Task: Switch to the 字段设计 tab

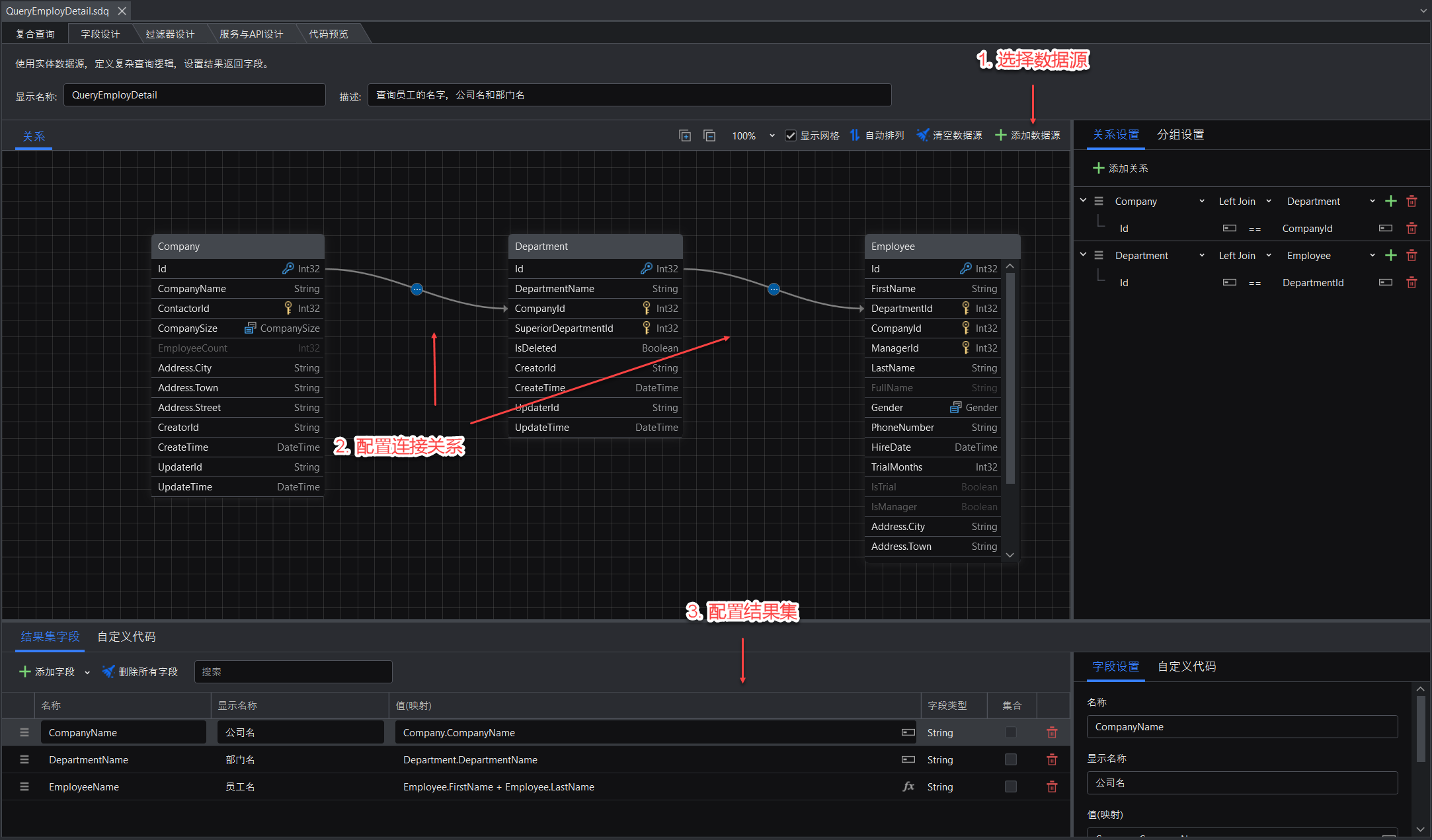Action: coord(100,34)
